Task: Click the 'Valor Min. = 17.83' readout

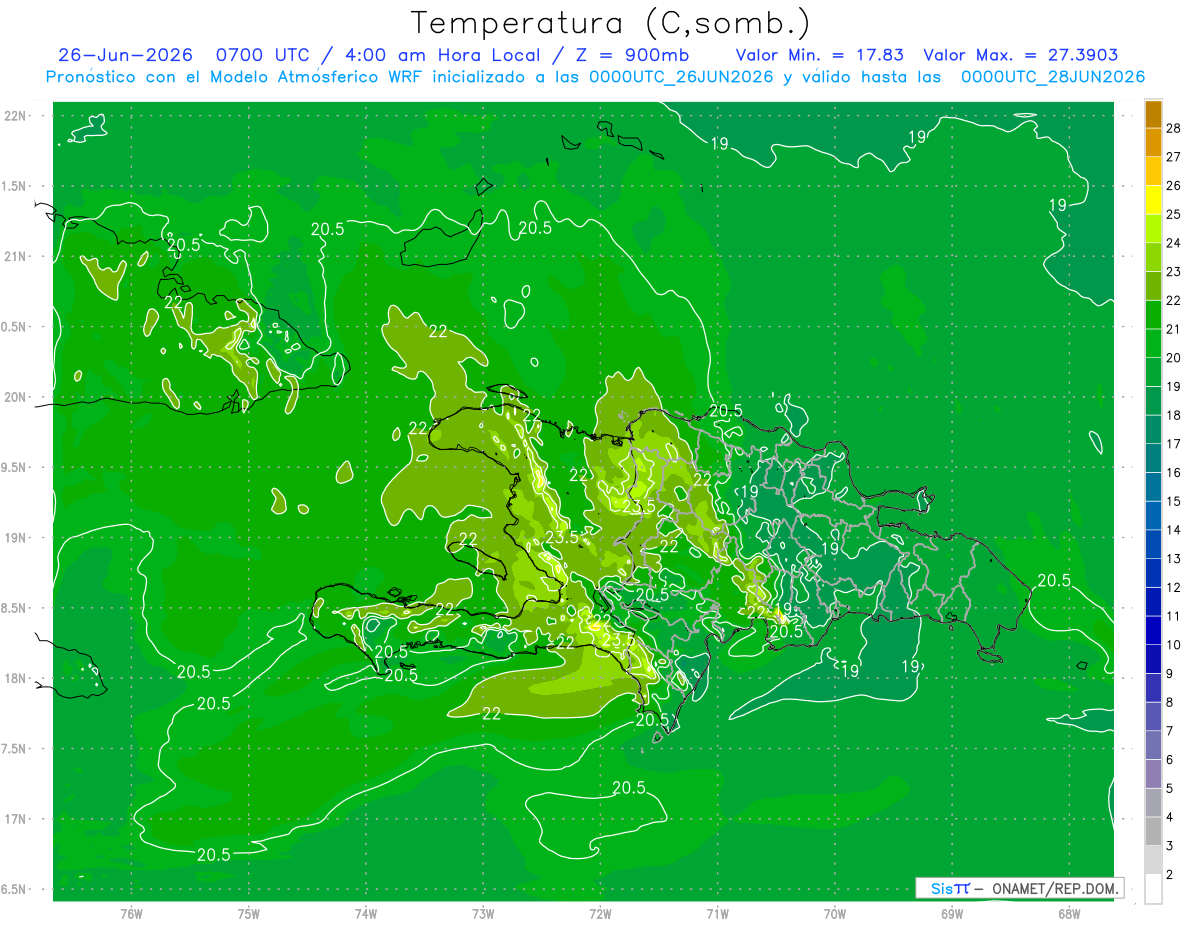Action: pos(819,55)
